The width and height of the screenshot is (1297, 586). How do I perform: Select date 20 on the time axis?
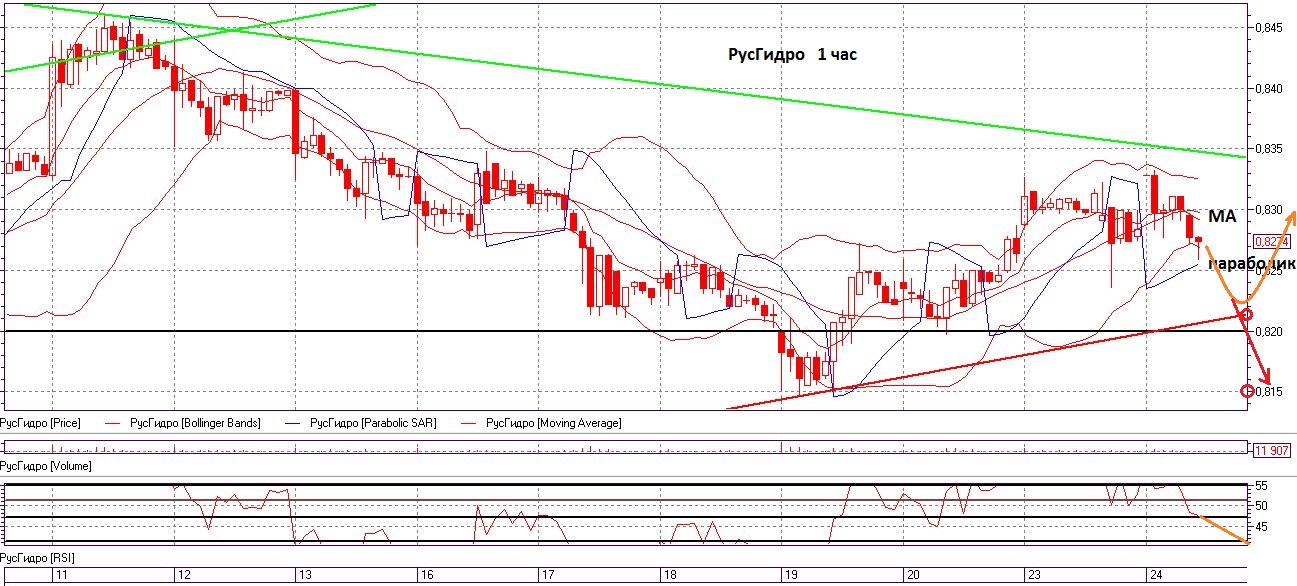coord(912,576)
